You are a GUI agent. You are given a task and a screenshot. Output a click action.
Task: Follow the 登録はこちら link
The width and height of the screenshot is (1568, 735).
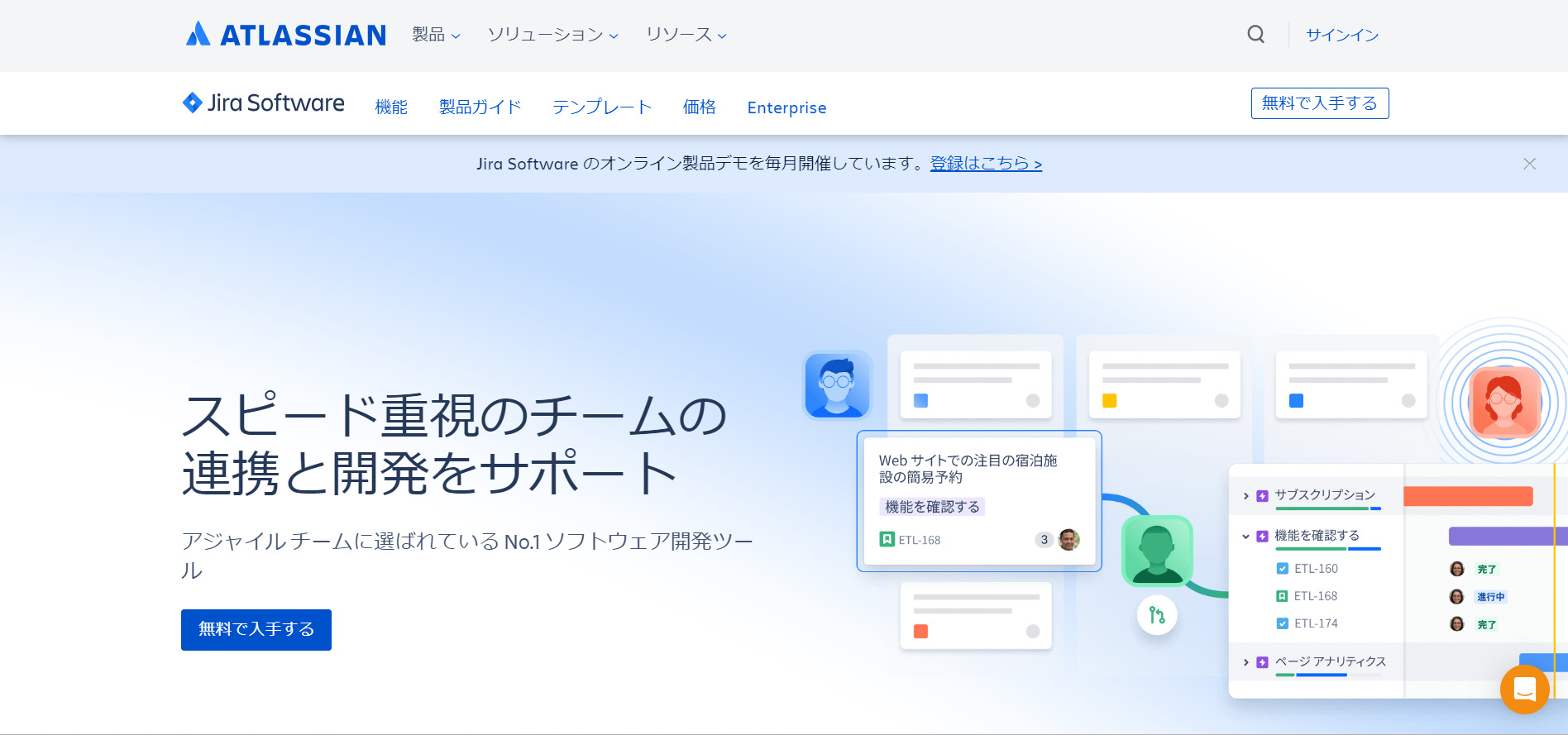click(986, 164)
